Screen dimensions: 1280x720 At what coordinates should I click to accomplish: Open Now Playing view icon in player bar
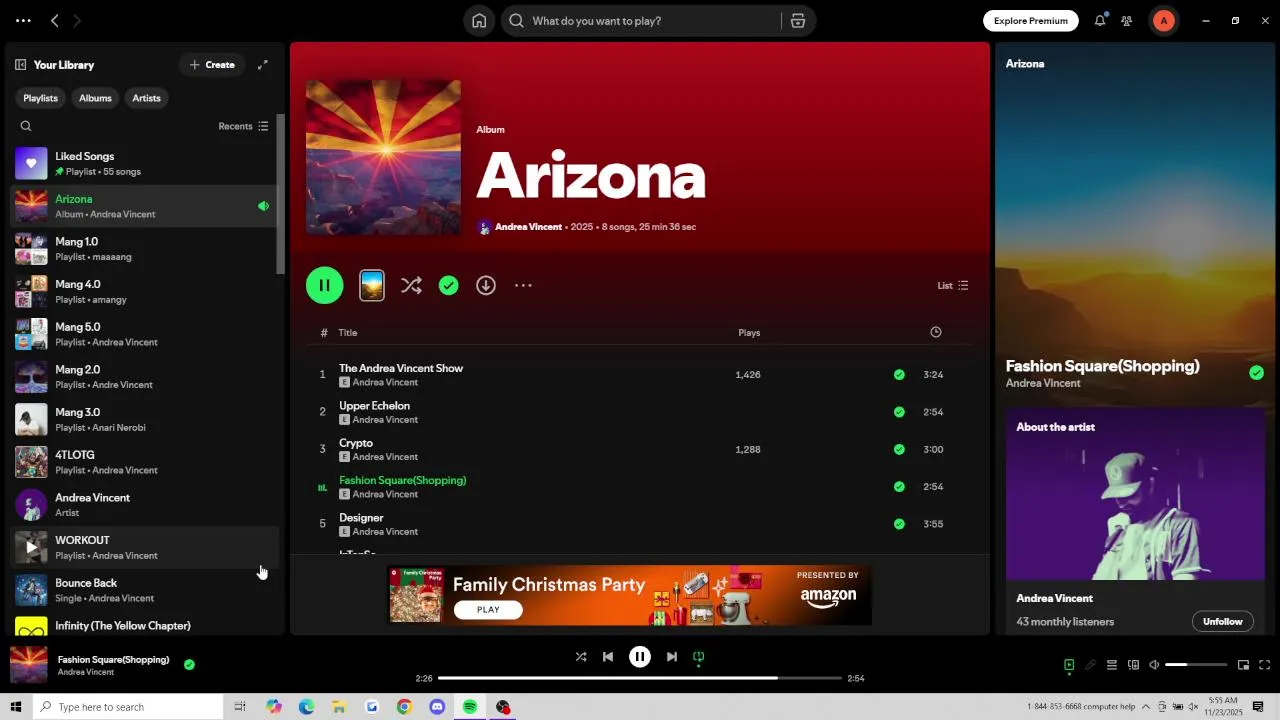pos(1069,665)
